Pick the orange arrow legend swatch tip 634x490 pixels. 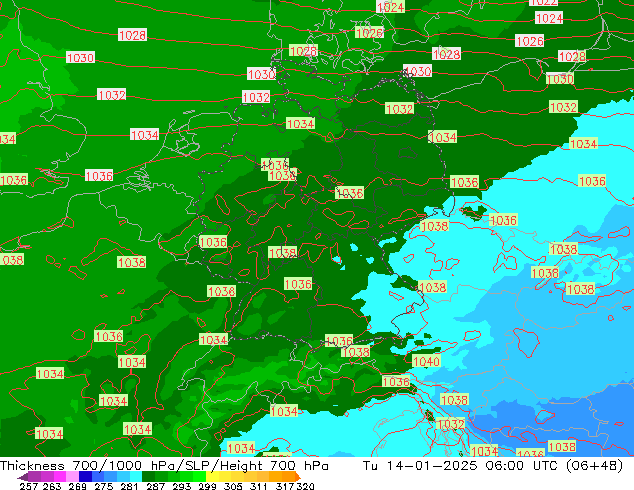[298, 477]
